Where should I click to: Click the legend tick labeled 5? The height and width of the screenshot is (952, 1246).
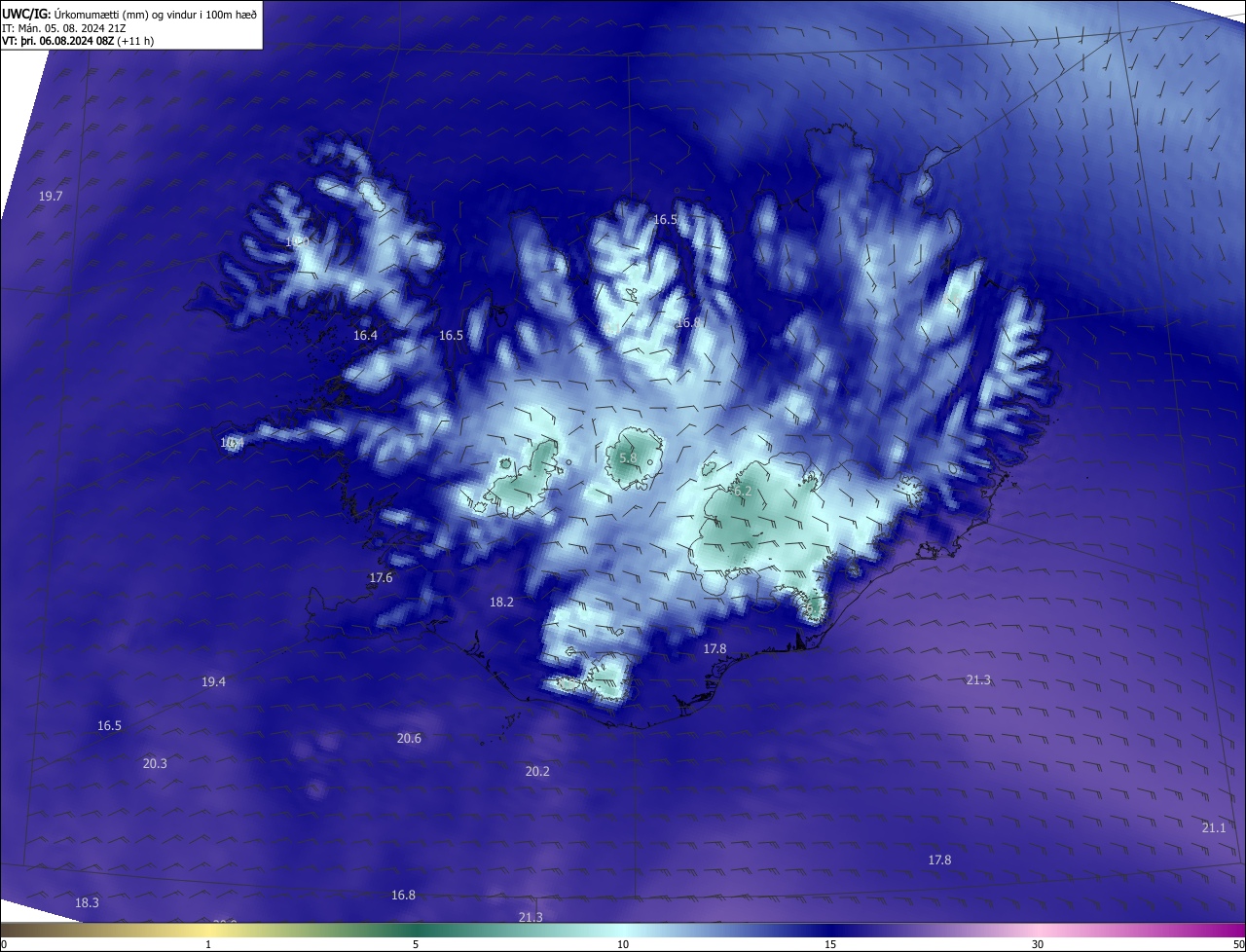click(x=416, y=945)
